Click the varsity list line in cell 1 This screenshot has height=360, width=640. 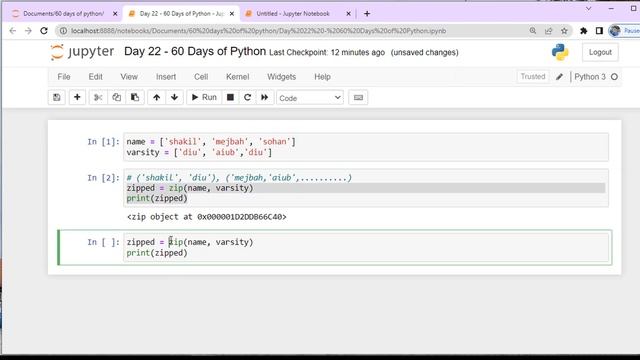(199, 152)
